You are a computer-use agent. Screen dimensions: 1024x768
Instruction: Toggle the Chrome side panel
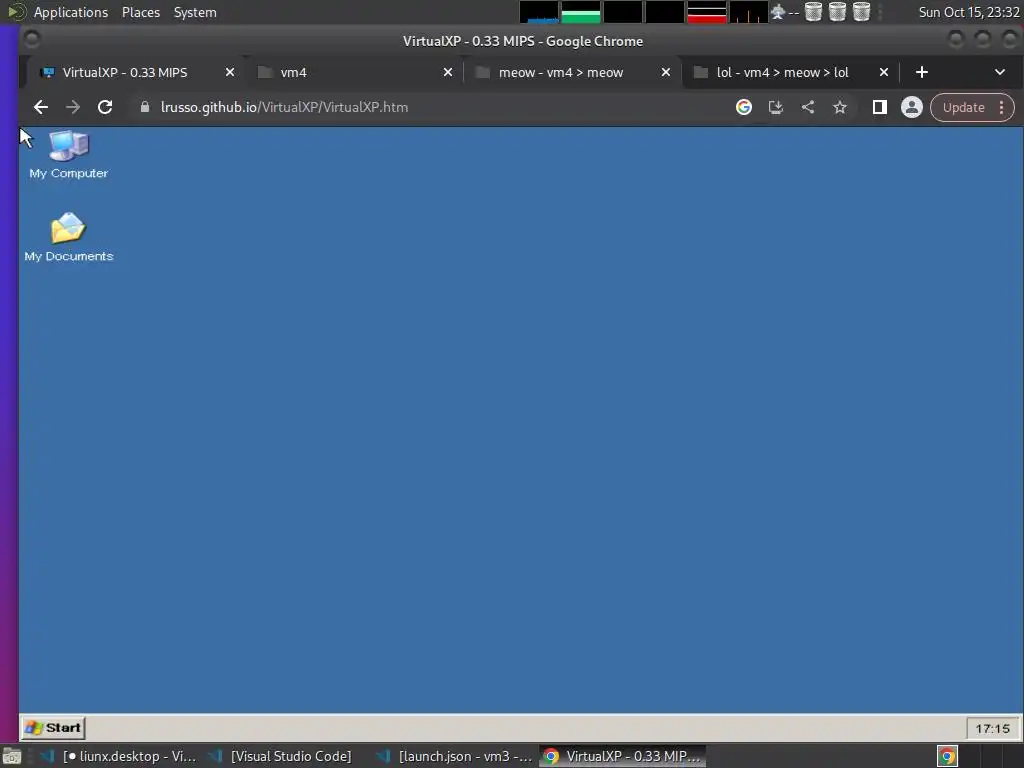click(880, 107)
